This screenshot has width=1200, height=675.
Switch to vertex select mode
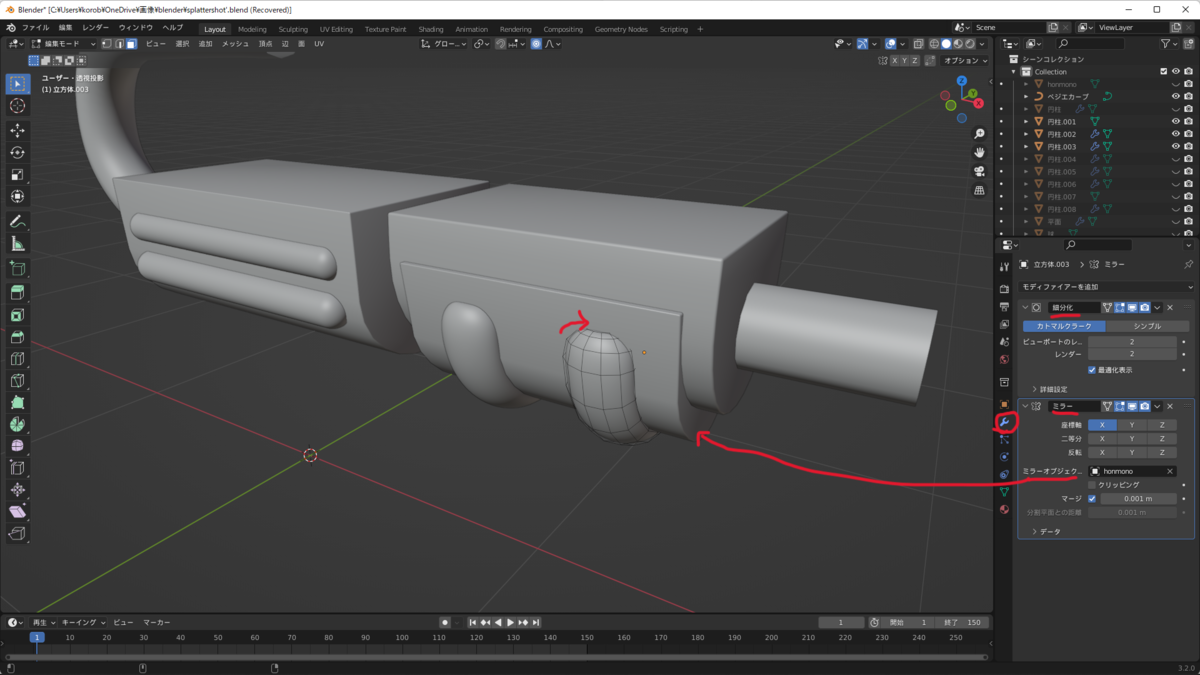point(107,44)
